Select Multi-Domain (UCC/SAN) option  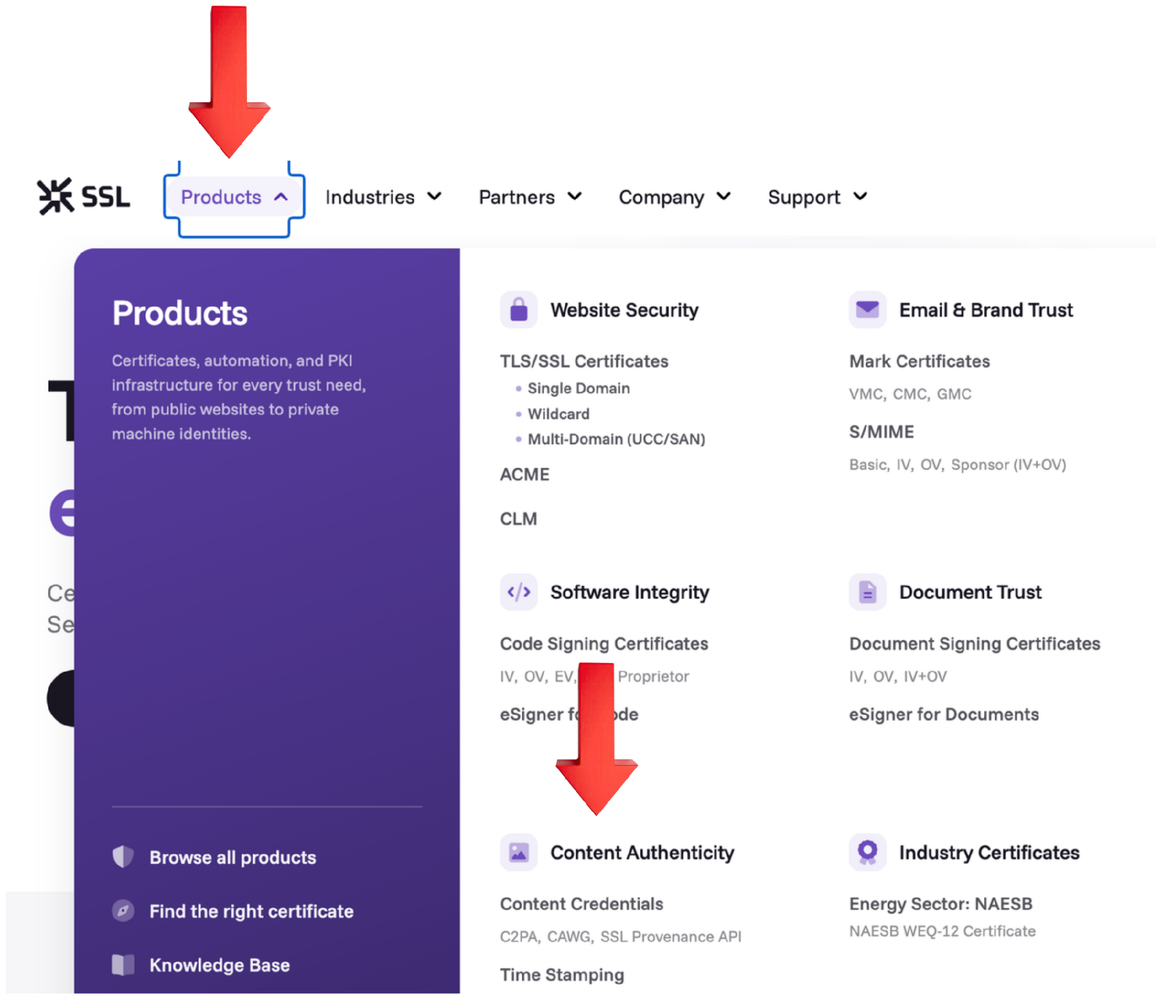[x=616, y=439]
